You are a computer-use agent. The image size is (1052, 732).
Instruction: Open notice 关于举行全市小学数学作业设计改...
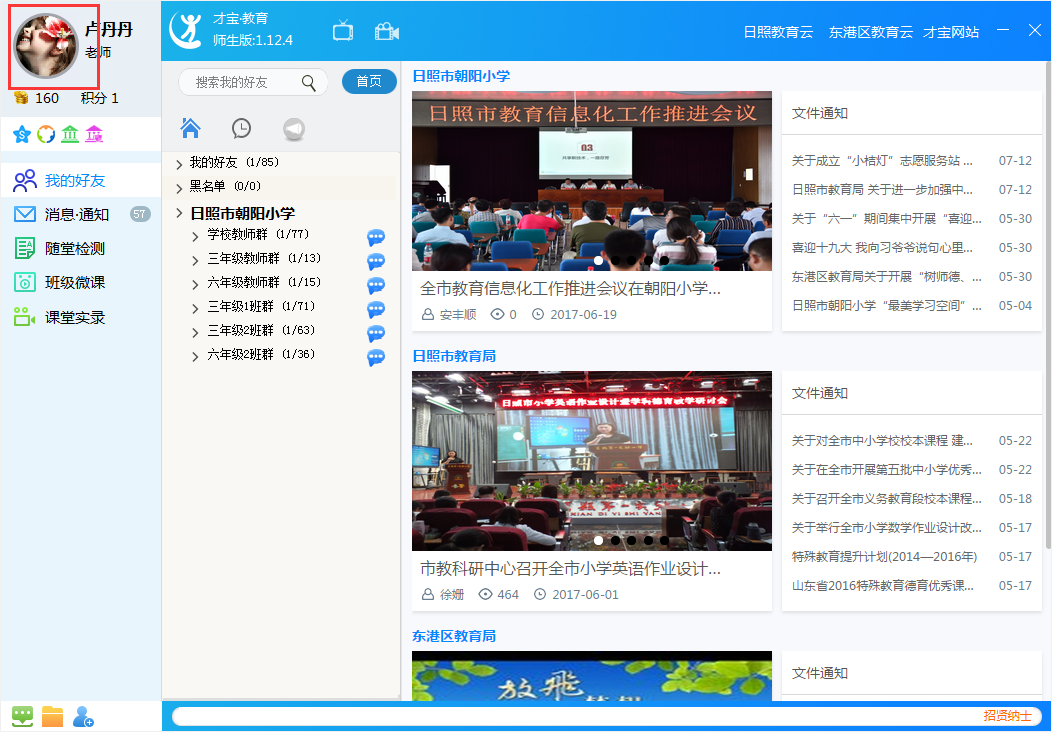(x=886, y=527)
